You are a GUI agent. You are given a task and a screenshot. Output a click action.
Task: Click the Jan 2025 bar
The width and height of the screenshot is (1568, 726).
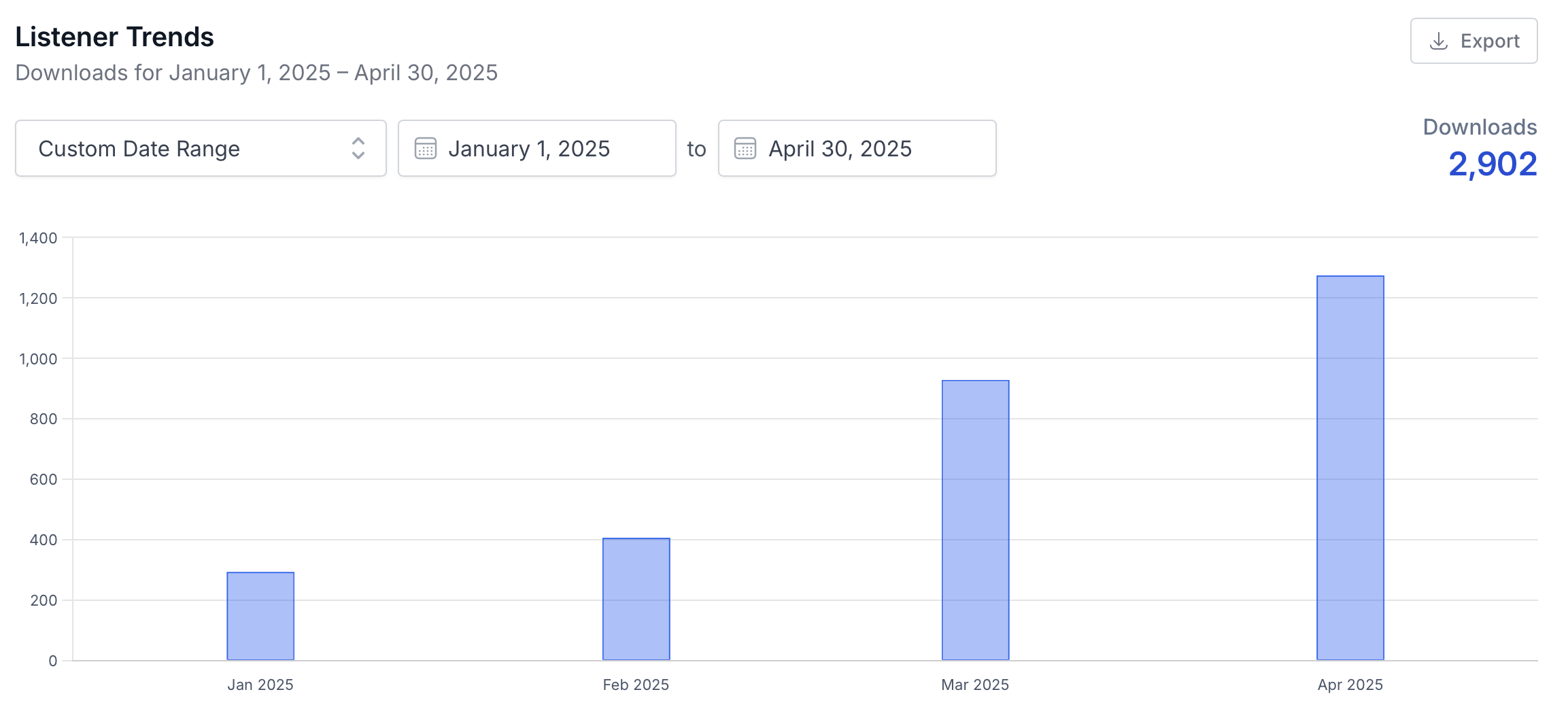click(x=260, y=616)
